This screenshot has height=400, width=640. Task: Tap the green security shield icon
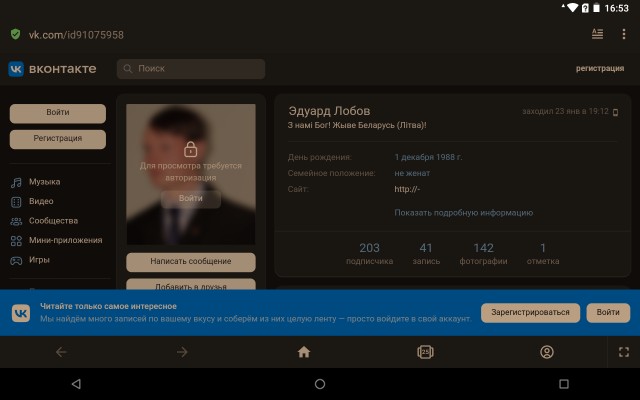(x=16, y=34)
